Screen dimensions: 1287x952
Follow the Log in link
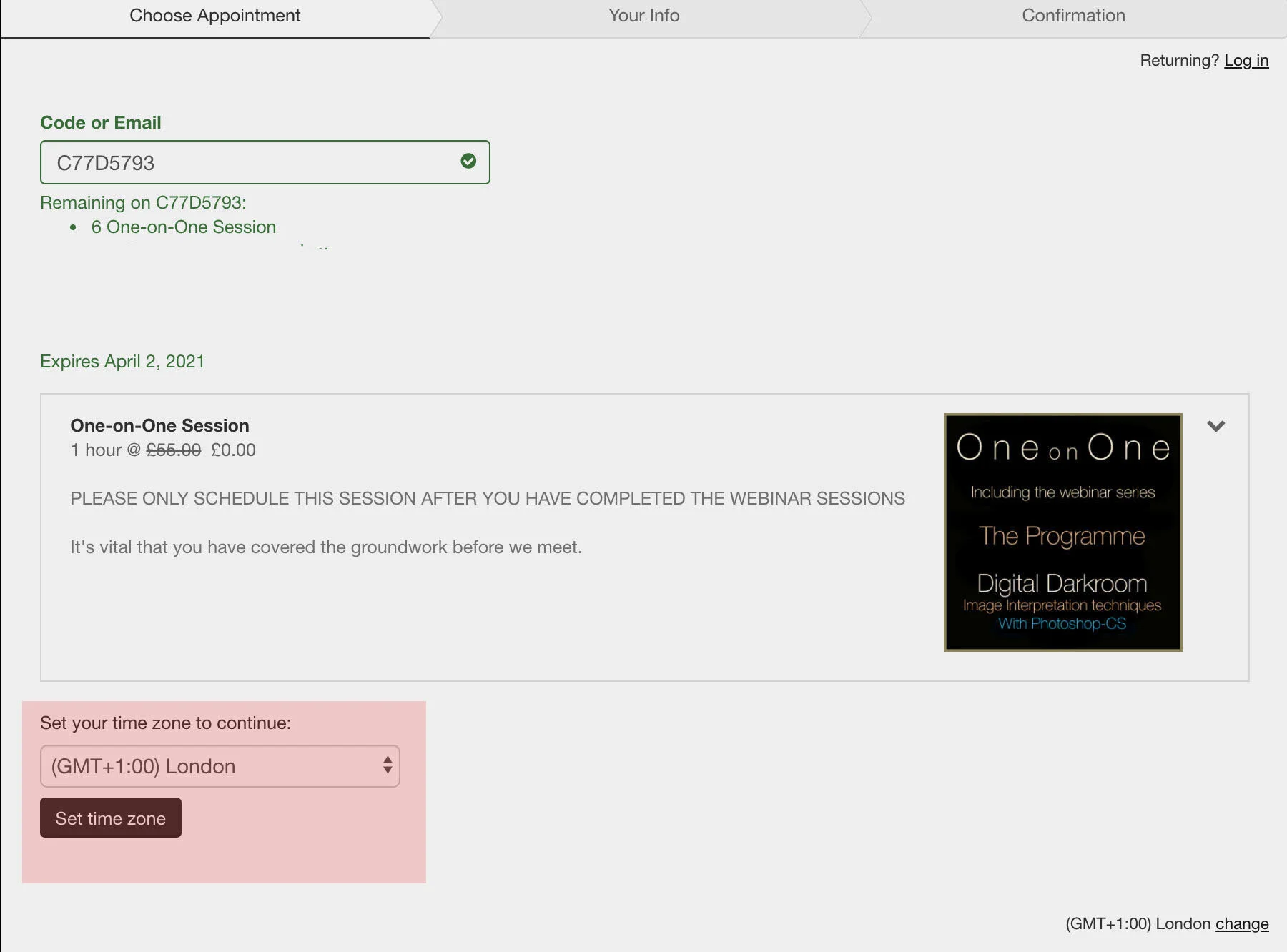click(x=1246, y=60)
